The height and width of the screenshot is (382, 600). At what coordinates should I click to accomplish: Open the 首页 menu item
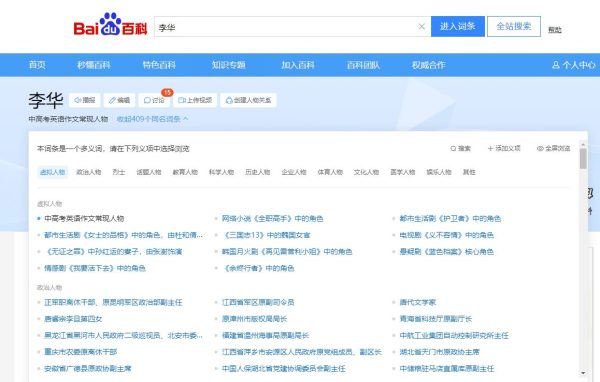[x=37, y=65]
